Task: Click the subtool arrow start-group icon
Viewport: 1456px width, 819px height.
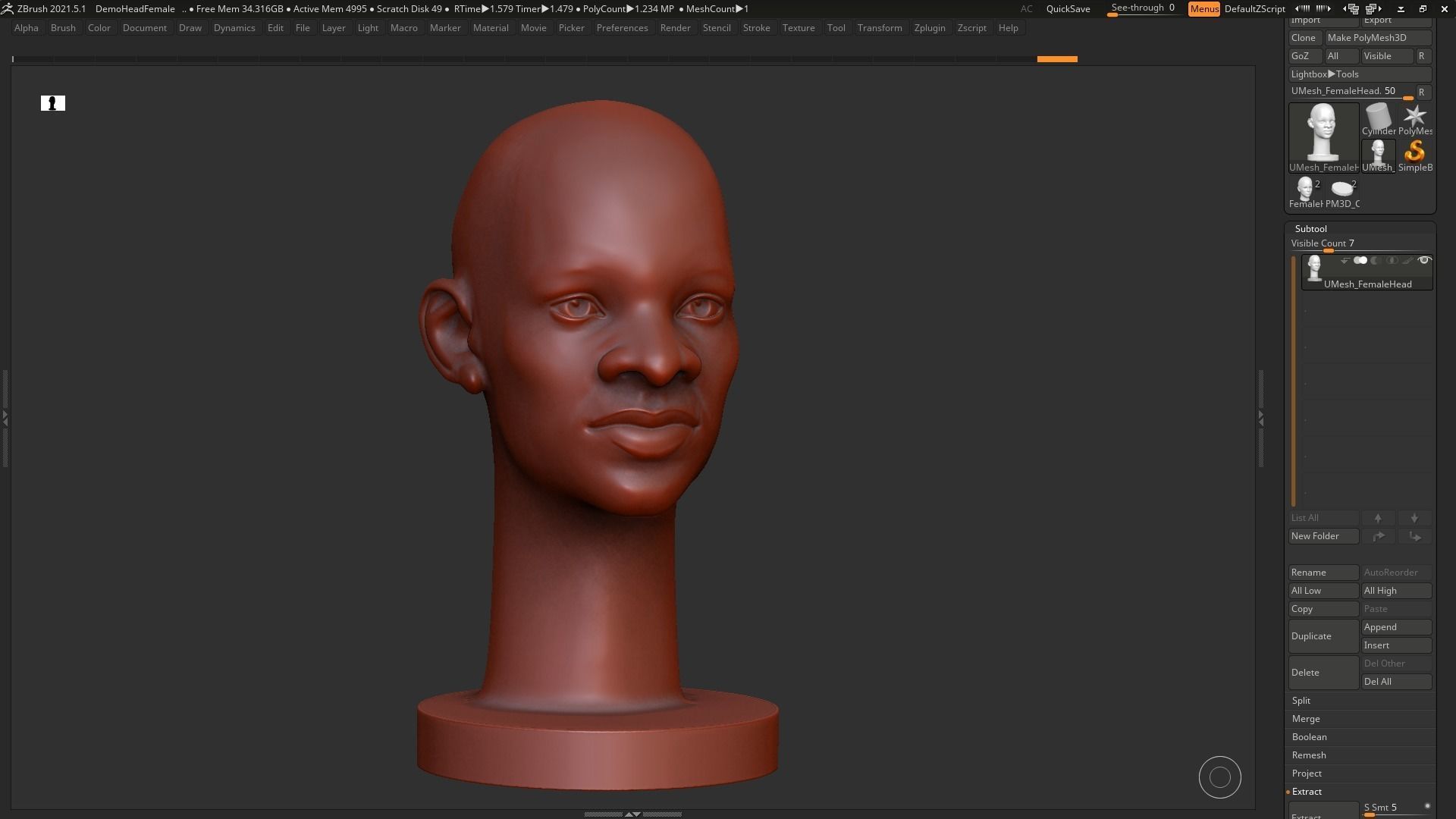Action: 1345,261
